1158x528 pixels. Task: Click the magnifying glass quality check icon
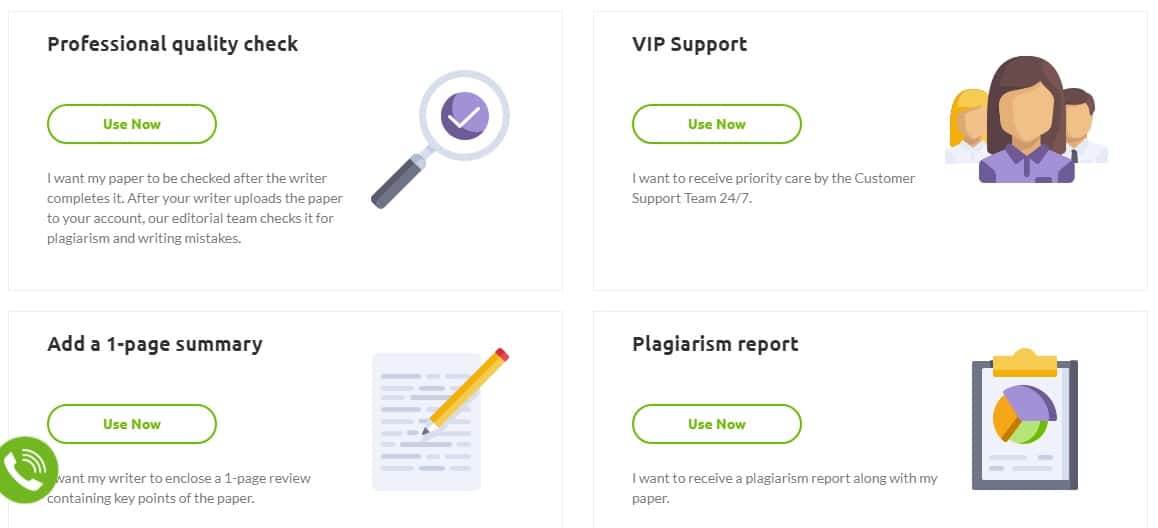click(440, 139)
